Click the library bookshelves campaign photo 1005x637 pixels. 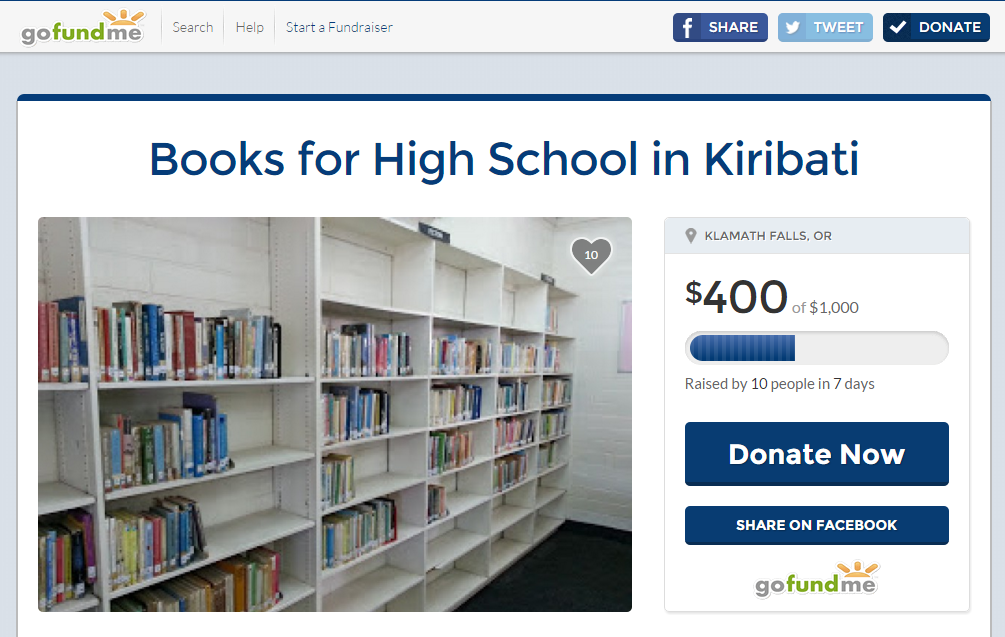335,414
